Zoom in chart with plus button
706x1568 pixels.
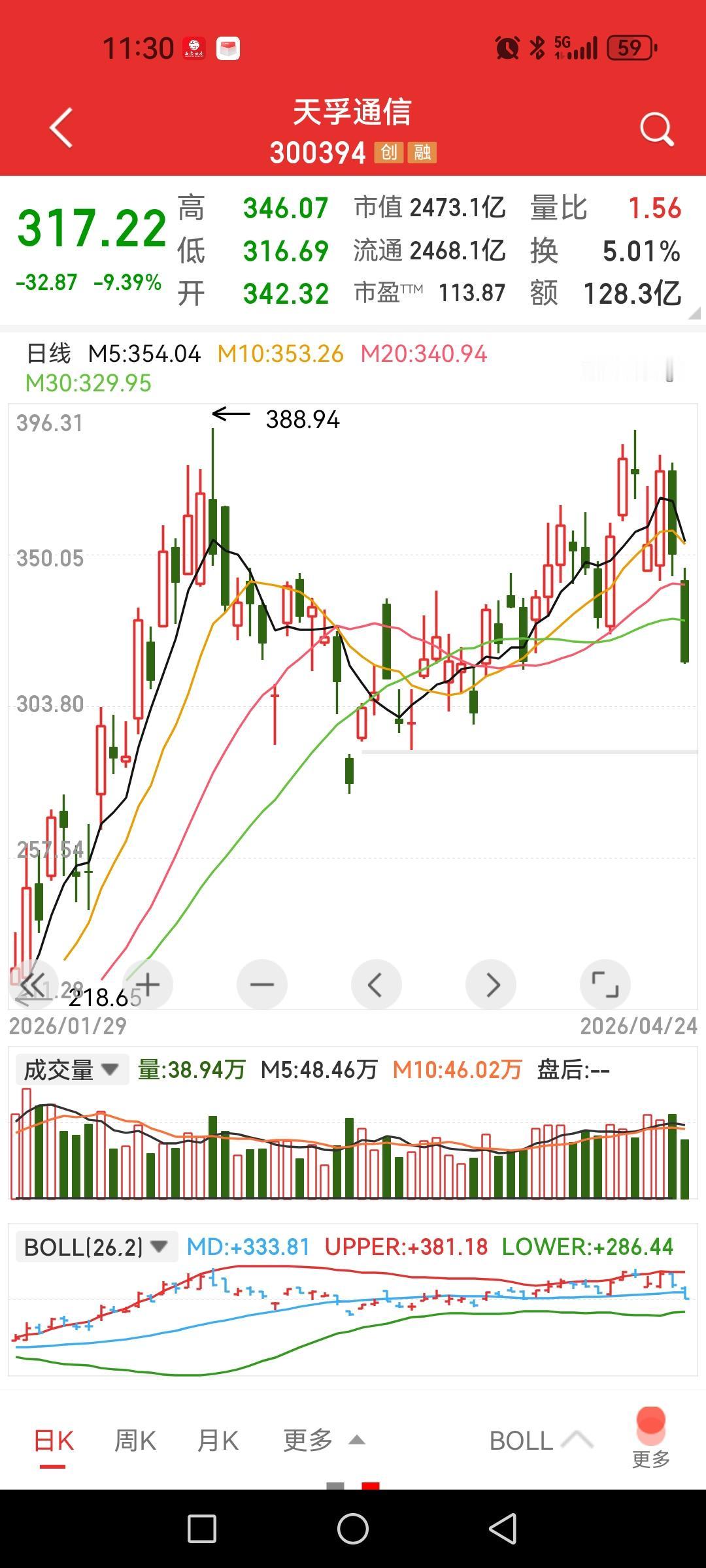(148, 984)
